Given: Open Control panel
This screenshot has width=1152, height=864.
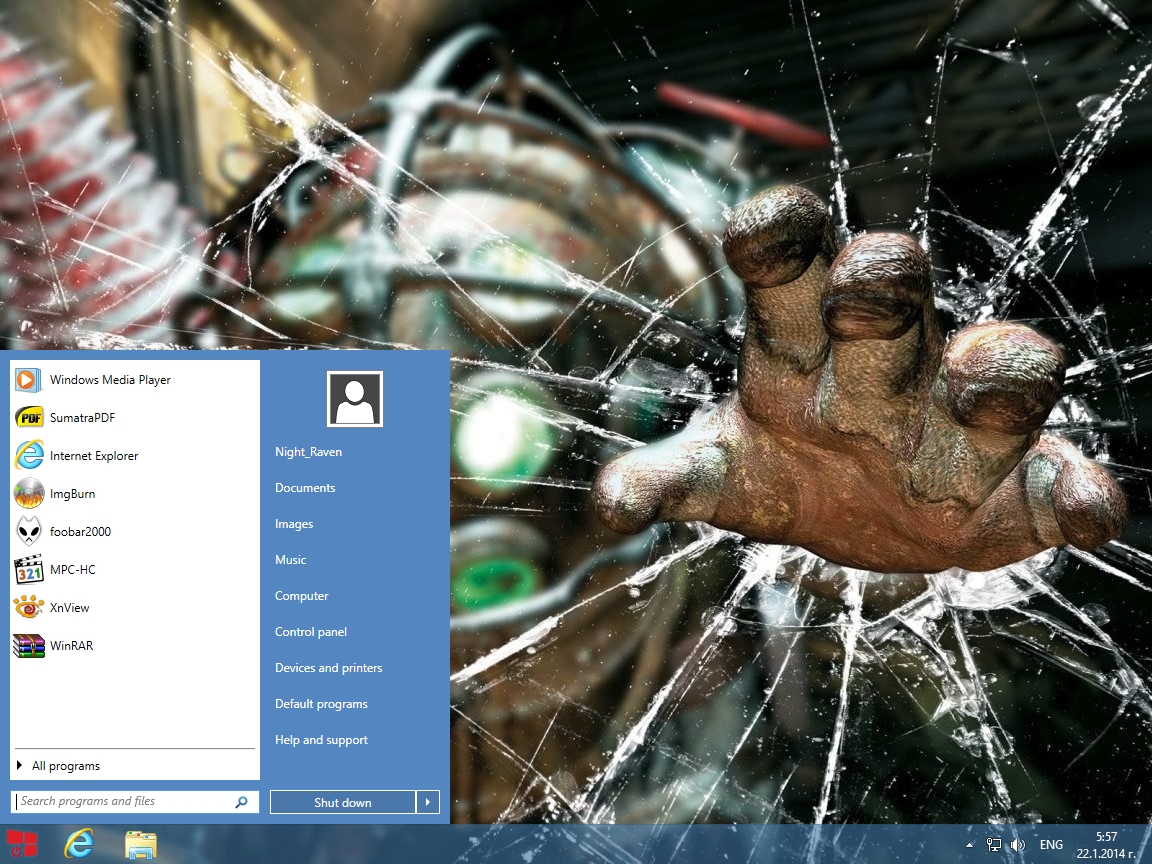Looking at the screenshot, I should tap(311, 632).
